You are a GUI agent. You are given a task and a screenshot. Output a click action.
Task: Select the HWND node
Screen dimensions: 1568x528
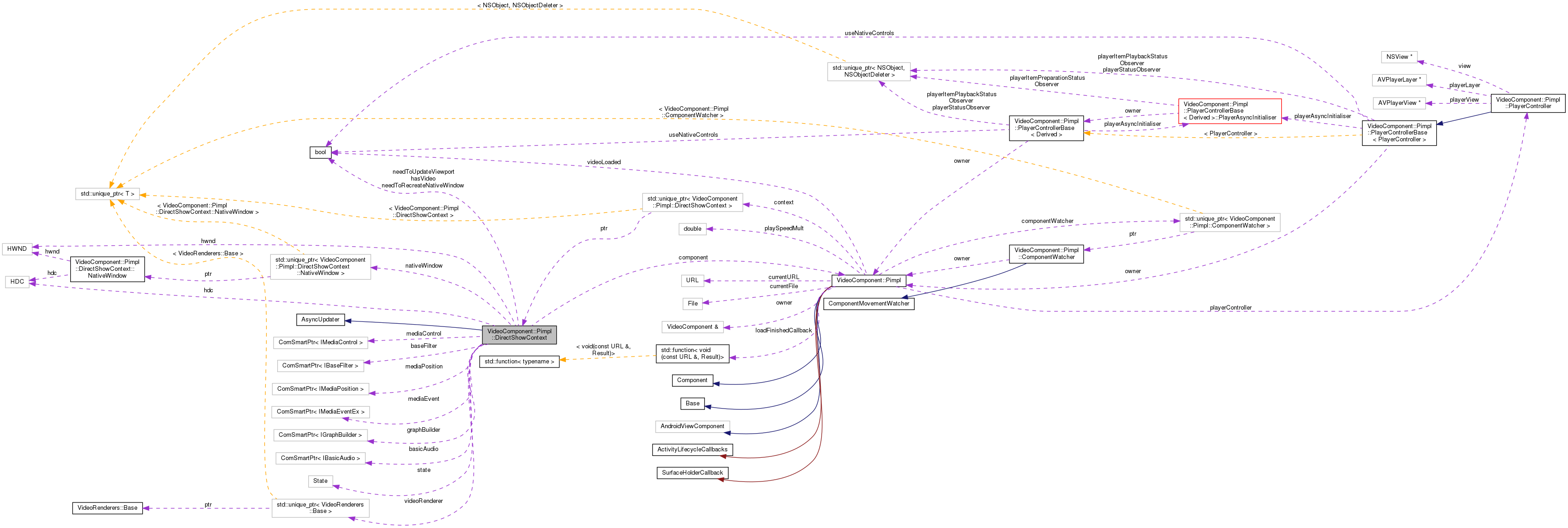tap(17, 248)
